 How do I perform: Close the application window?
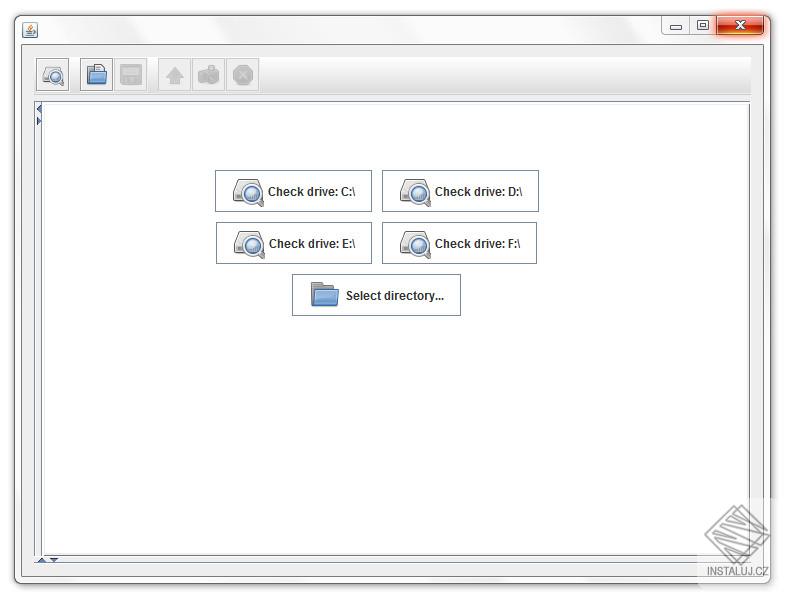click(x=740, y=25)
